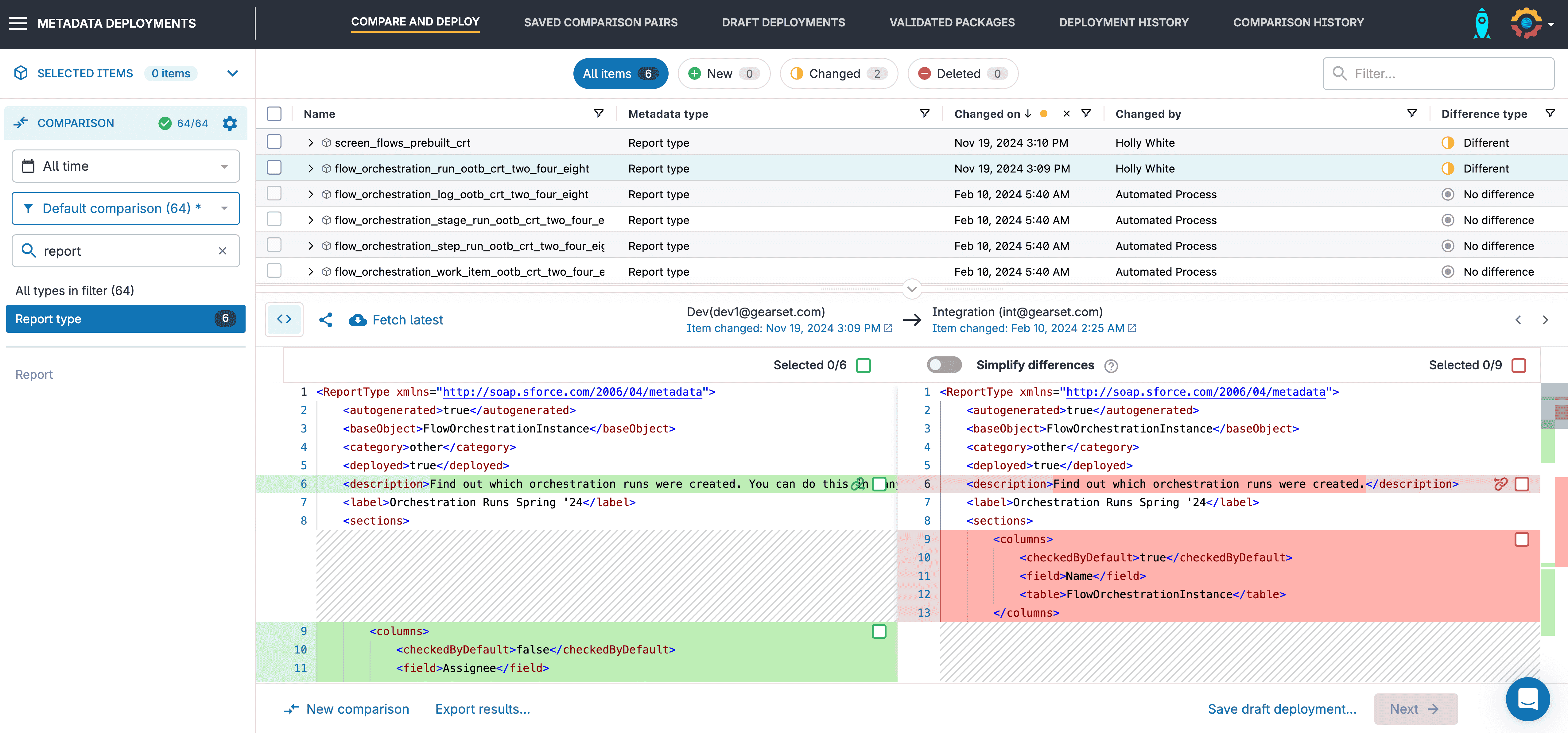Click the comparison settings gear icon
The height and width of the screenshot is (733, 1568).
[230, 123]
